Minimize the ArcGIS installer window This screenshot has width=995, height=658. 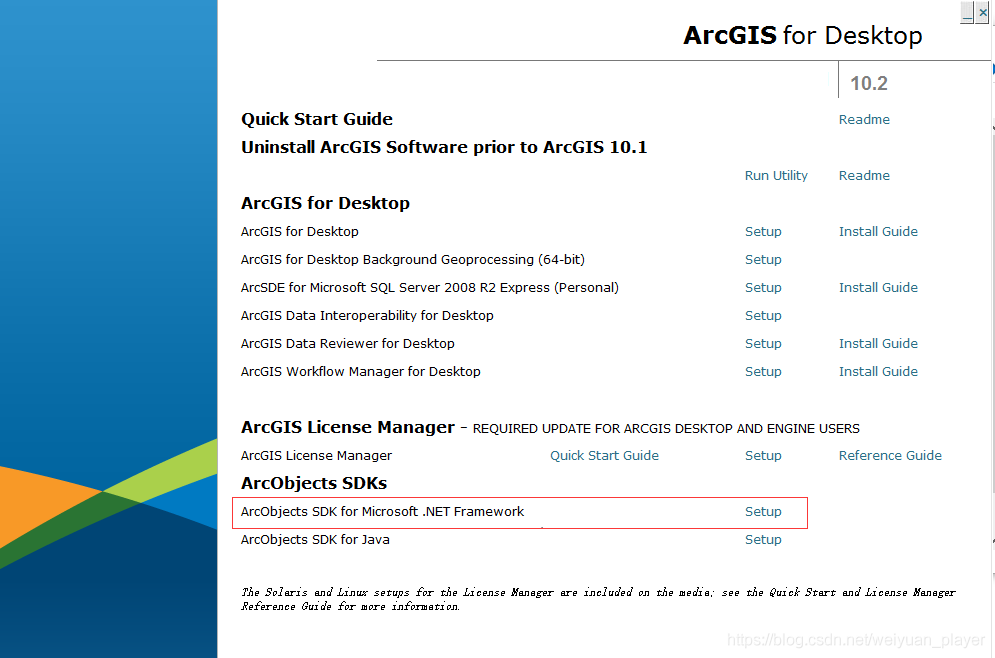click(967, 12)
